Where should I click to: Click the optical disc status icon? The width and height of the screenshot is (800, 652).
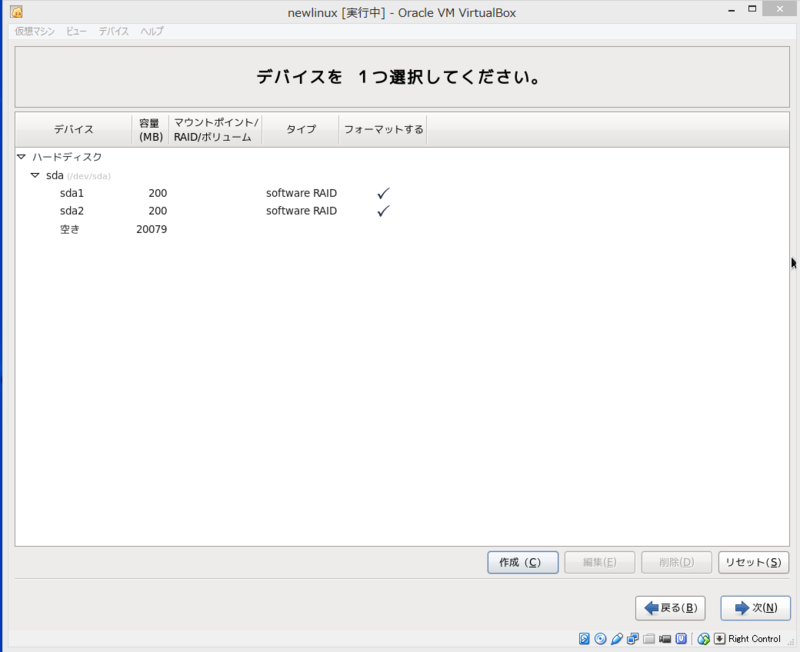[601, 639]
